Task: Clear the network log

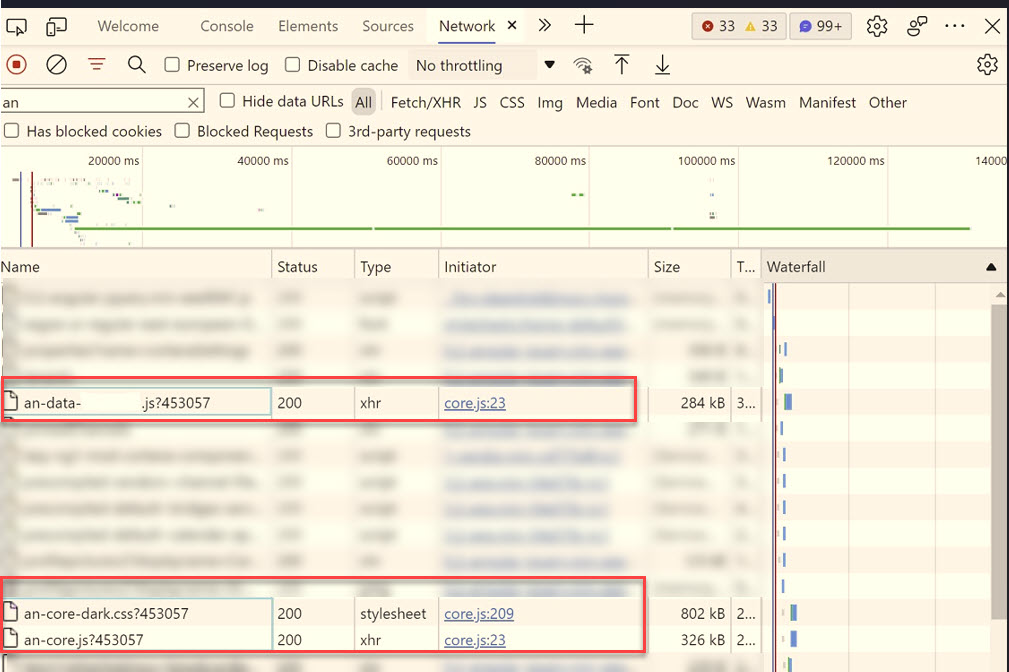Action: (x=57, y=64)
